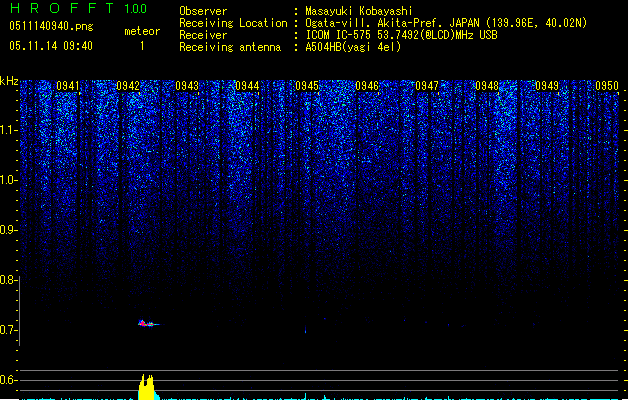
Task: Click the kHz axis unit label
Action: pos(9,81)
